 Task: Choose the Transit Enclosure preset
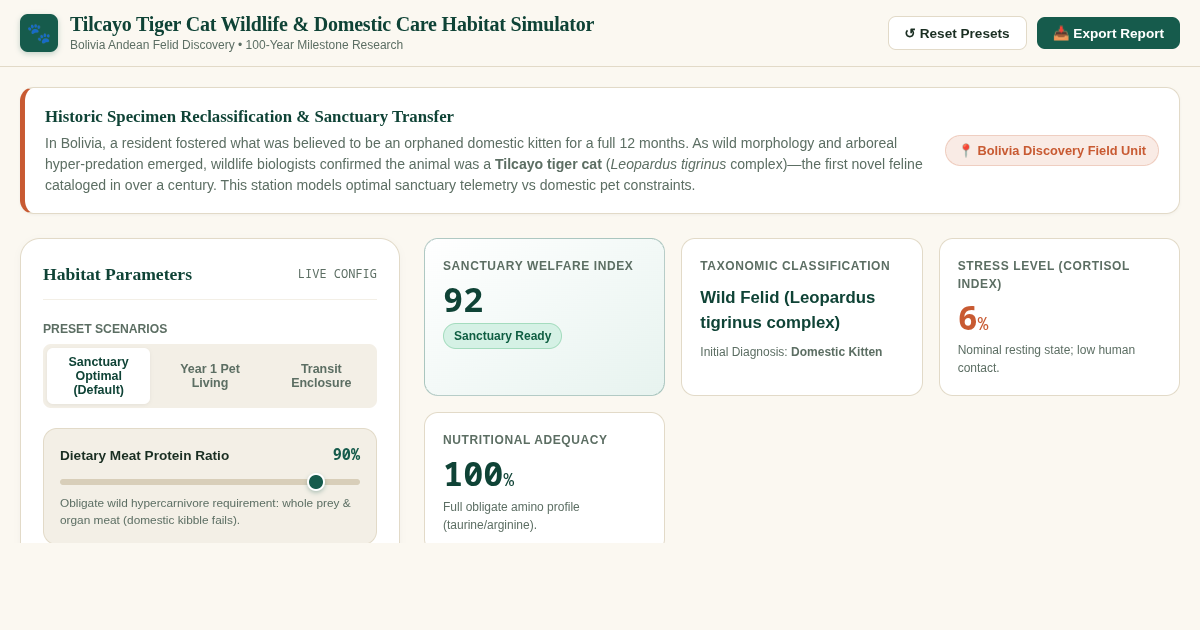(x=321, y=376)
